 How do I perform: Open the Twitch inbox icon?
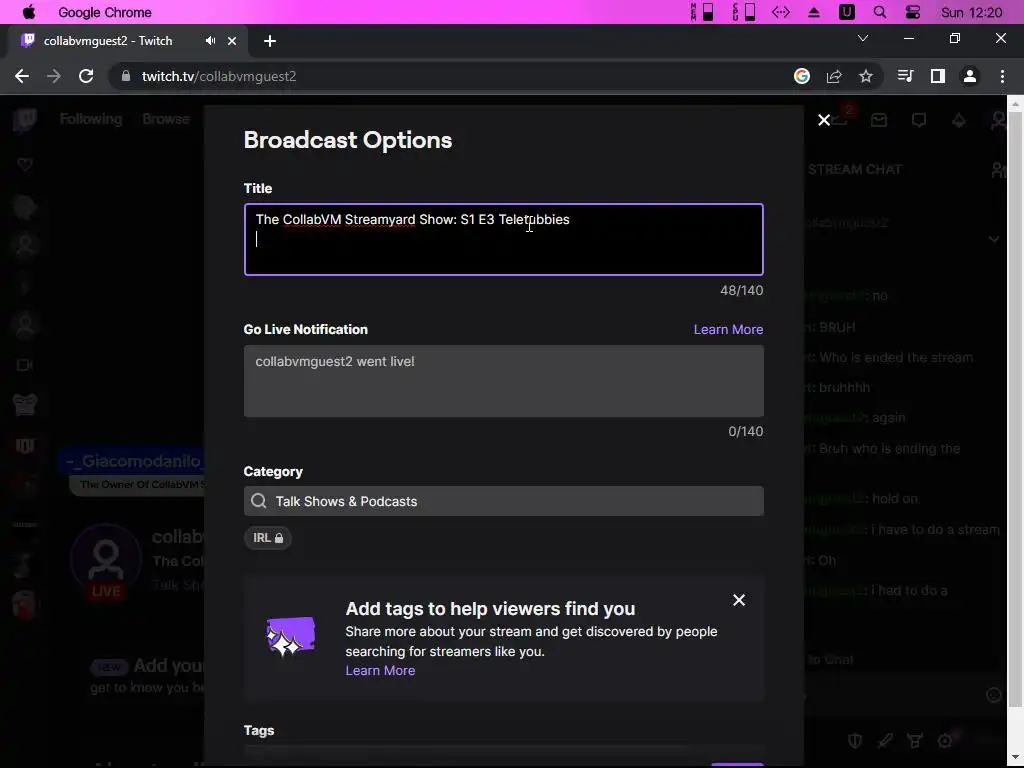click(879, 120)
